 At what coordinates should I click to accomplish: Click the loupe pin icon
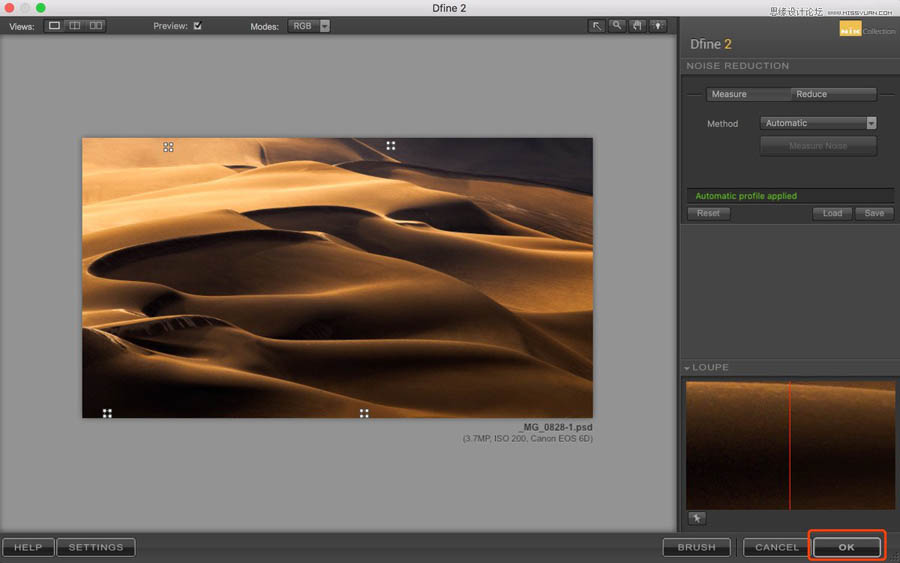tap(696, 518)
